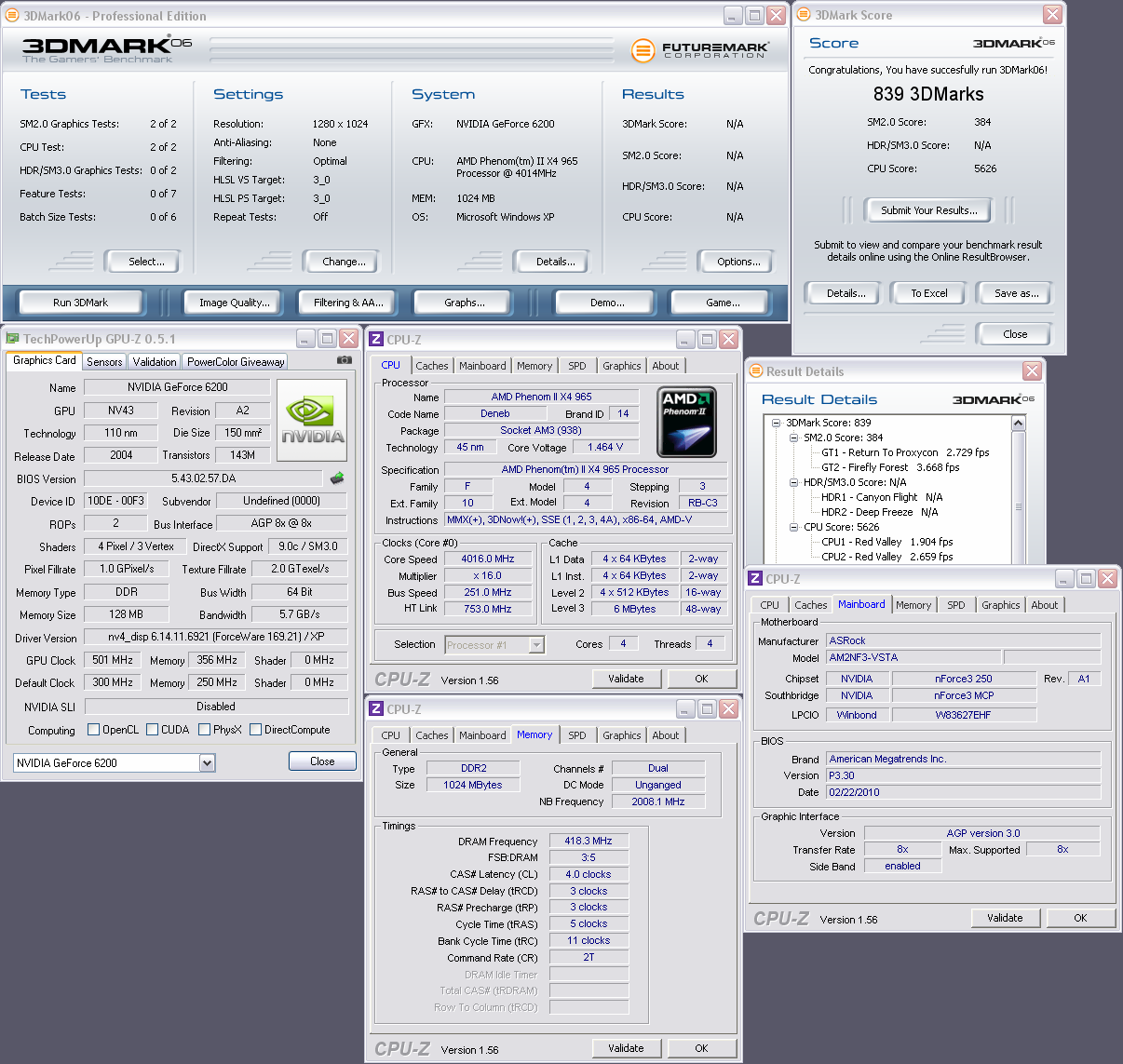Image resolution: width=1123 pixels, height=1064 pixels.
Task: Click Close button in 3DMark Score window
Action: [1015, 334]
